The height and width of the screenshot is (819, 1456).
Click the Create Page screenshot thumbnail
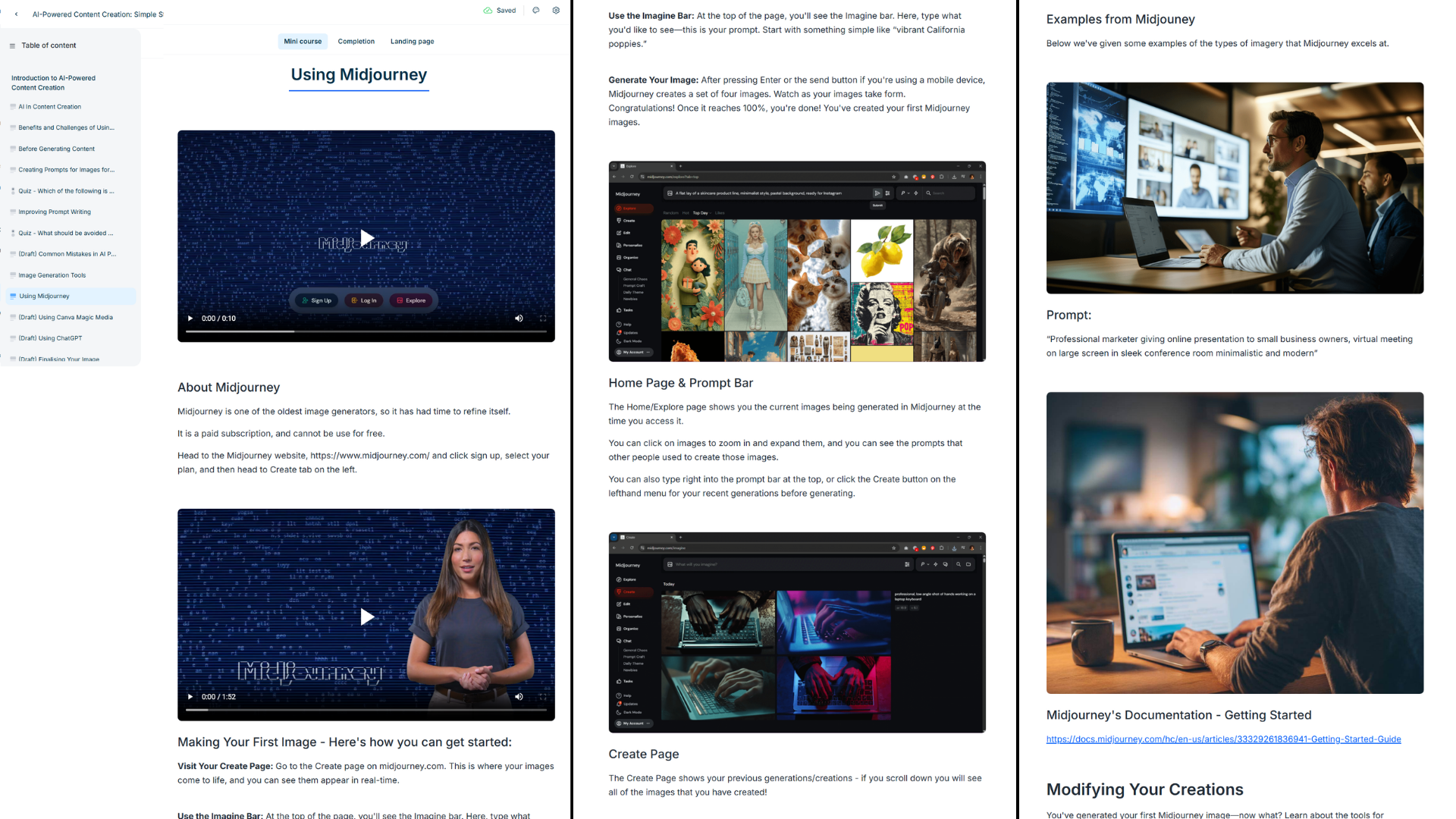point(797,632)
